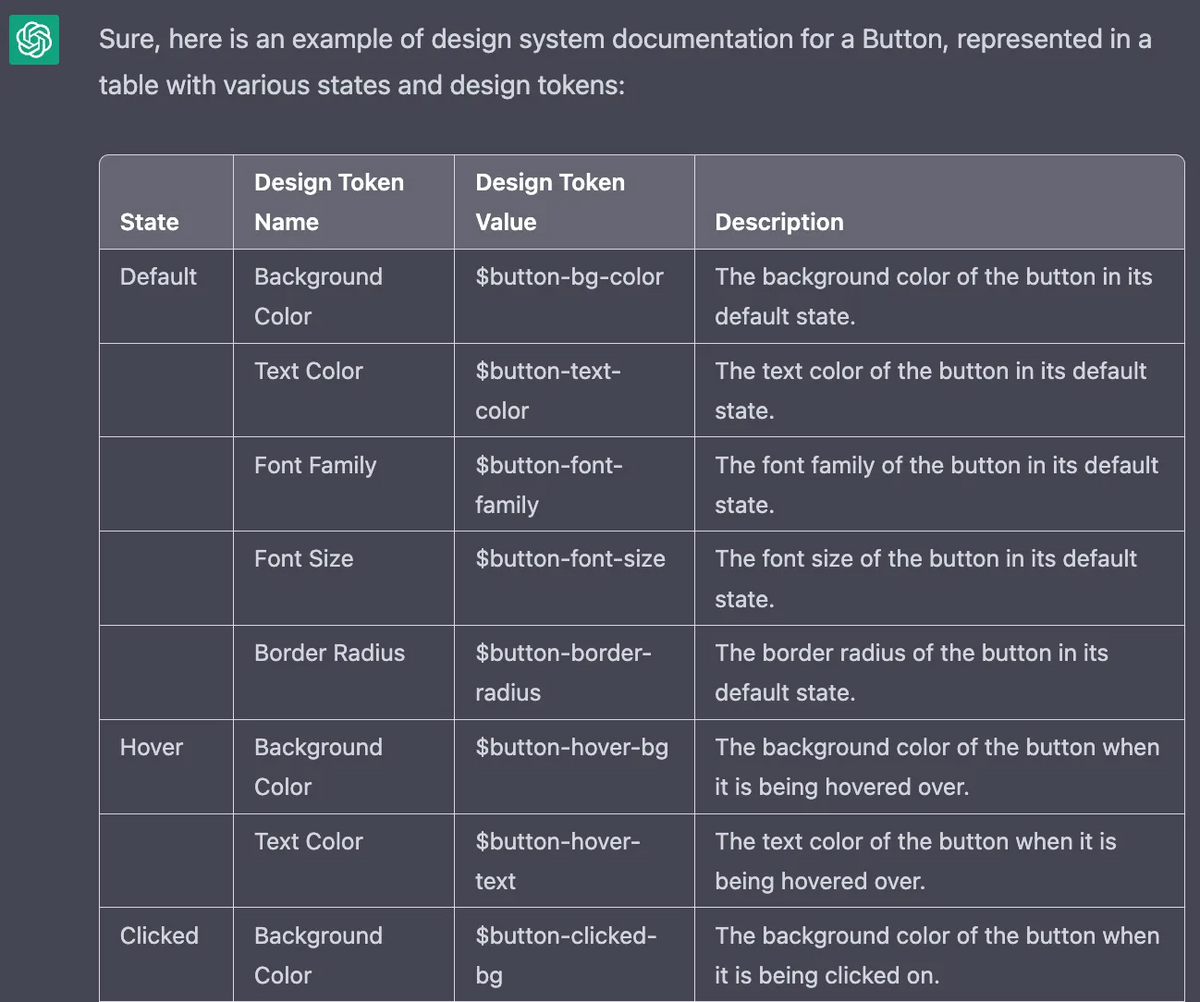Click the $button-bg-color token value
Image resolution: width=1200 pixels, height=1002 pixels.
pos(569,276)
